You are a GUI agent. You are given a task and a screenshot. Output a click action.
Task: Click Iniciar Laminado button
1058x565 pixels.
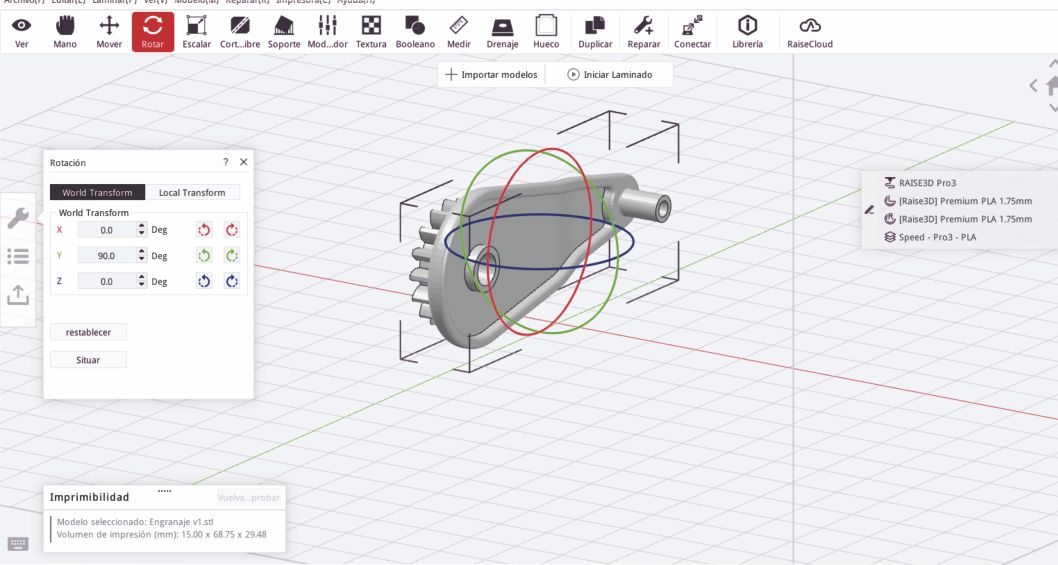click(609, 74)
